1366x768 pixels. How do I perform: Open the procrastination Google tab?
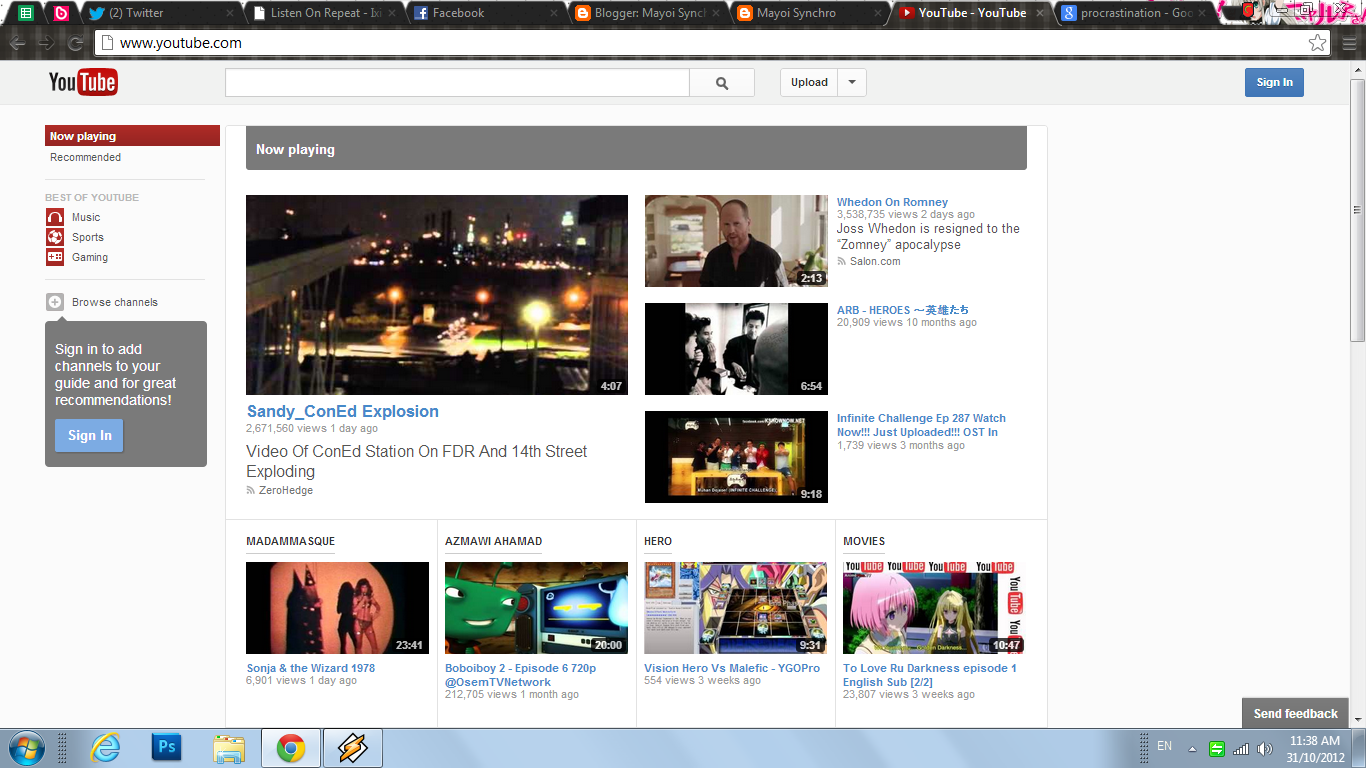pyautogui.click(x=1135, y=13)
